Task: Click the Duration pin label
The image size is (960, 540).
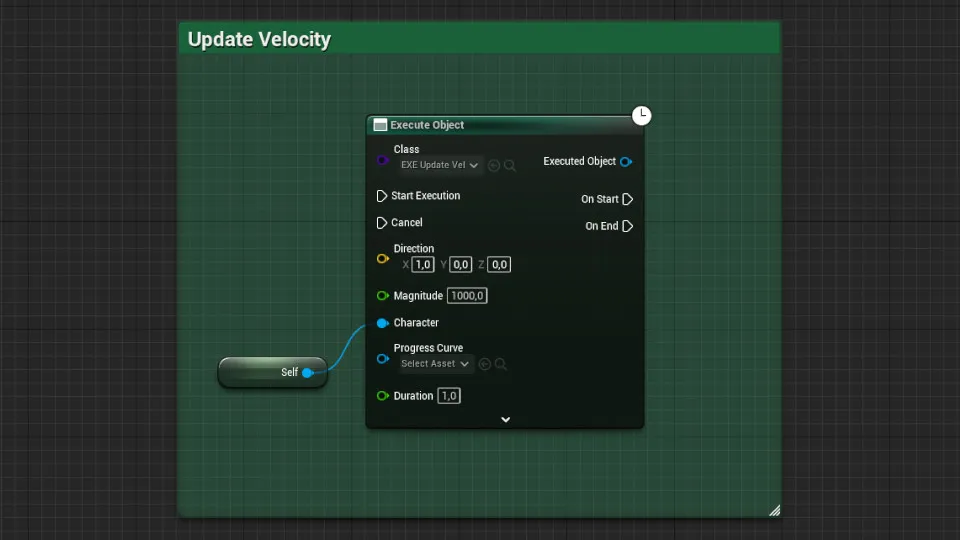Action: (413, 396)
